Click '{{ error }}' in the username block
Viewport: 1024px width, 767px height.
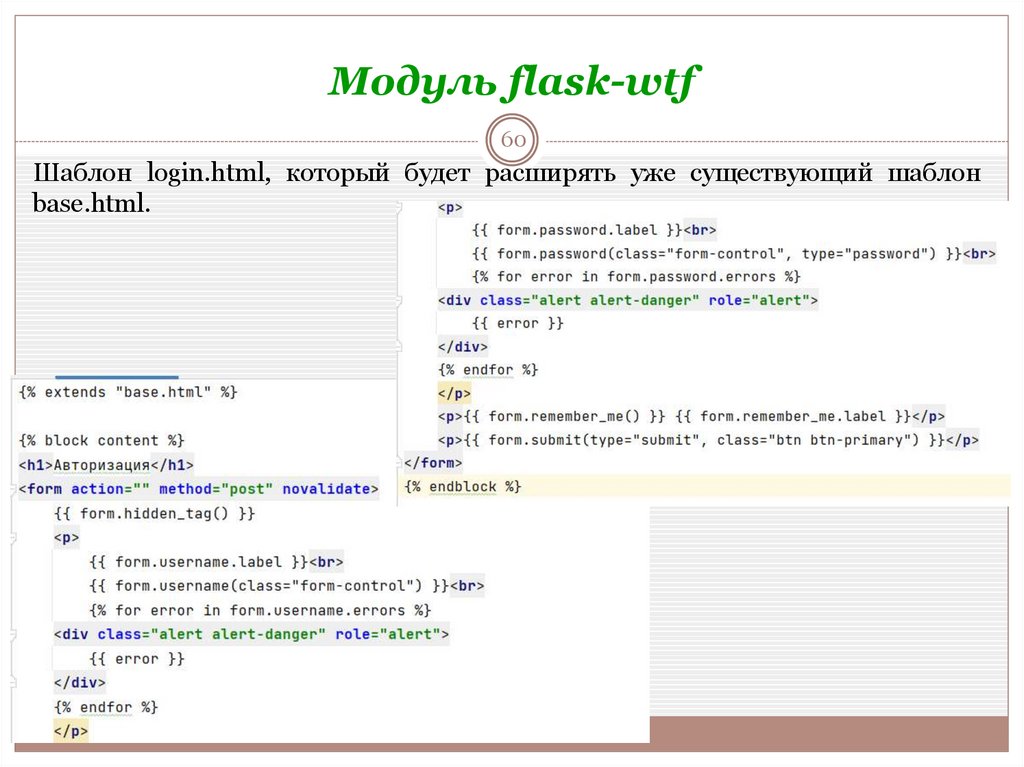click(x=137, y=659)
